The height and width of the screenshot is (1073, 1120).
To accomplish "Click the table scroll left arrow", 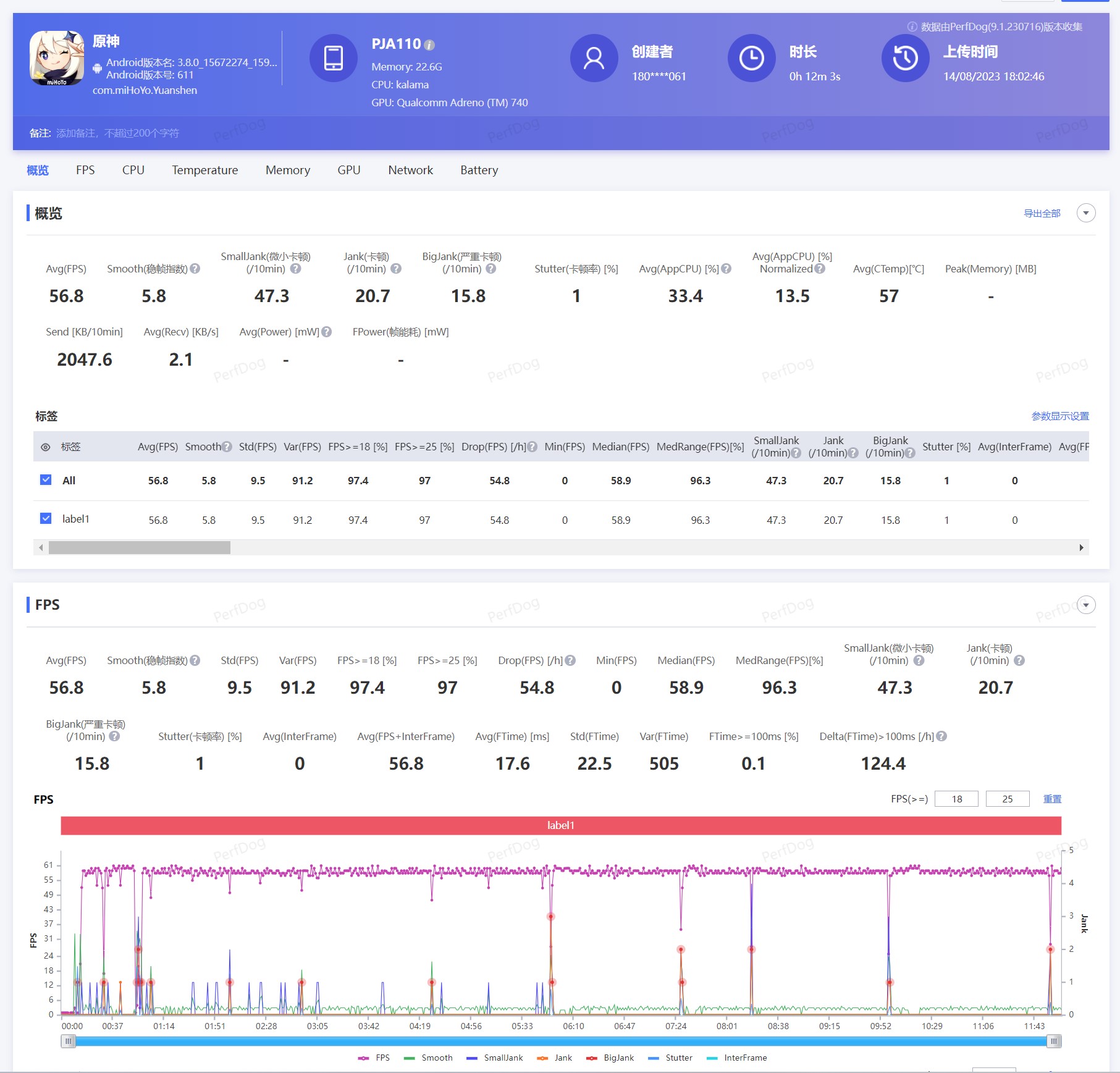I will [x=41, y=547].
